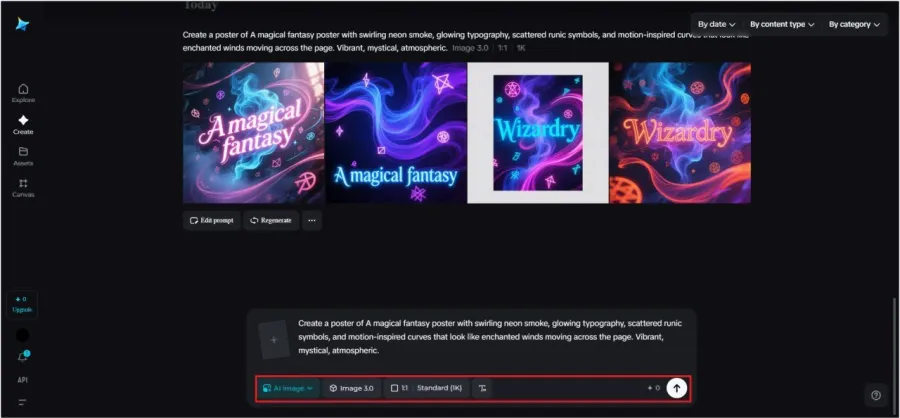
Task: Open the By category filter dropdown
Action: [x=855, y=23]
